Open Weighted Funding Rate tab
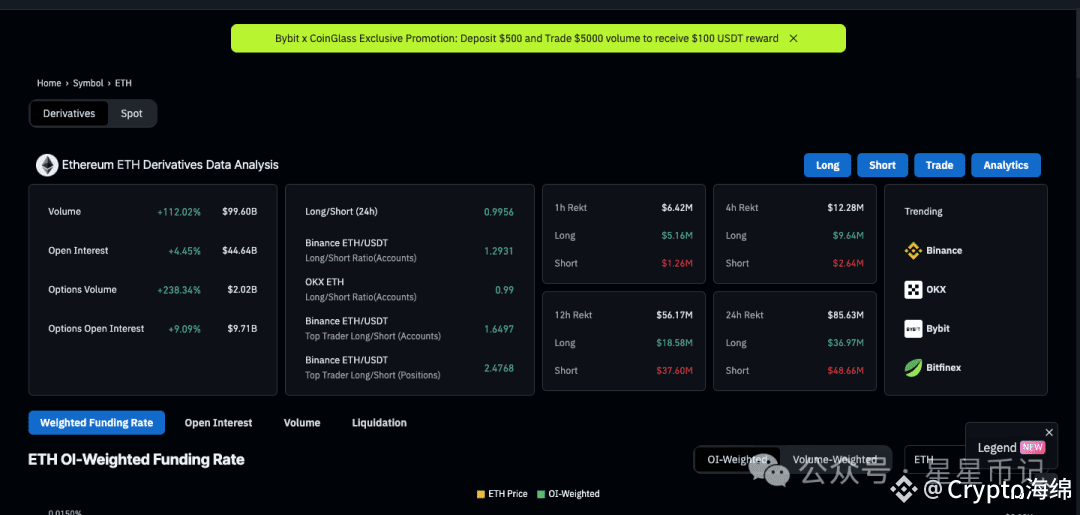 [96, 423]
